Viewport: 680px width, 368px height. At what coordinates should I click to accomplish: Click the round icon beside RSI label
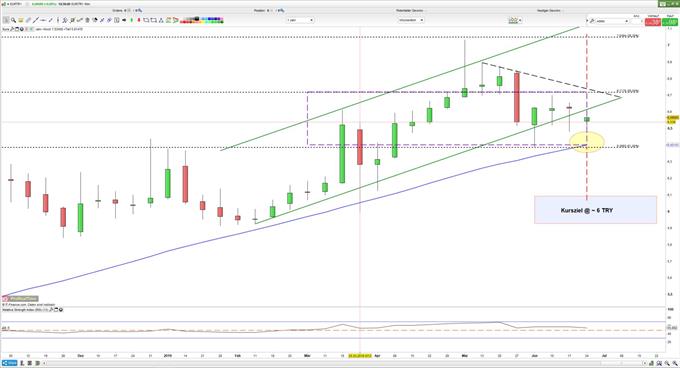click(x=61, y=309)
